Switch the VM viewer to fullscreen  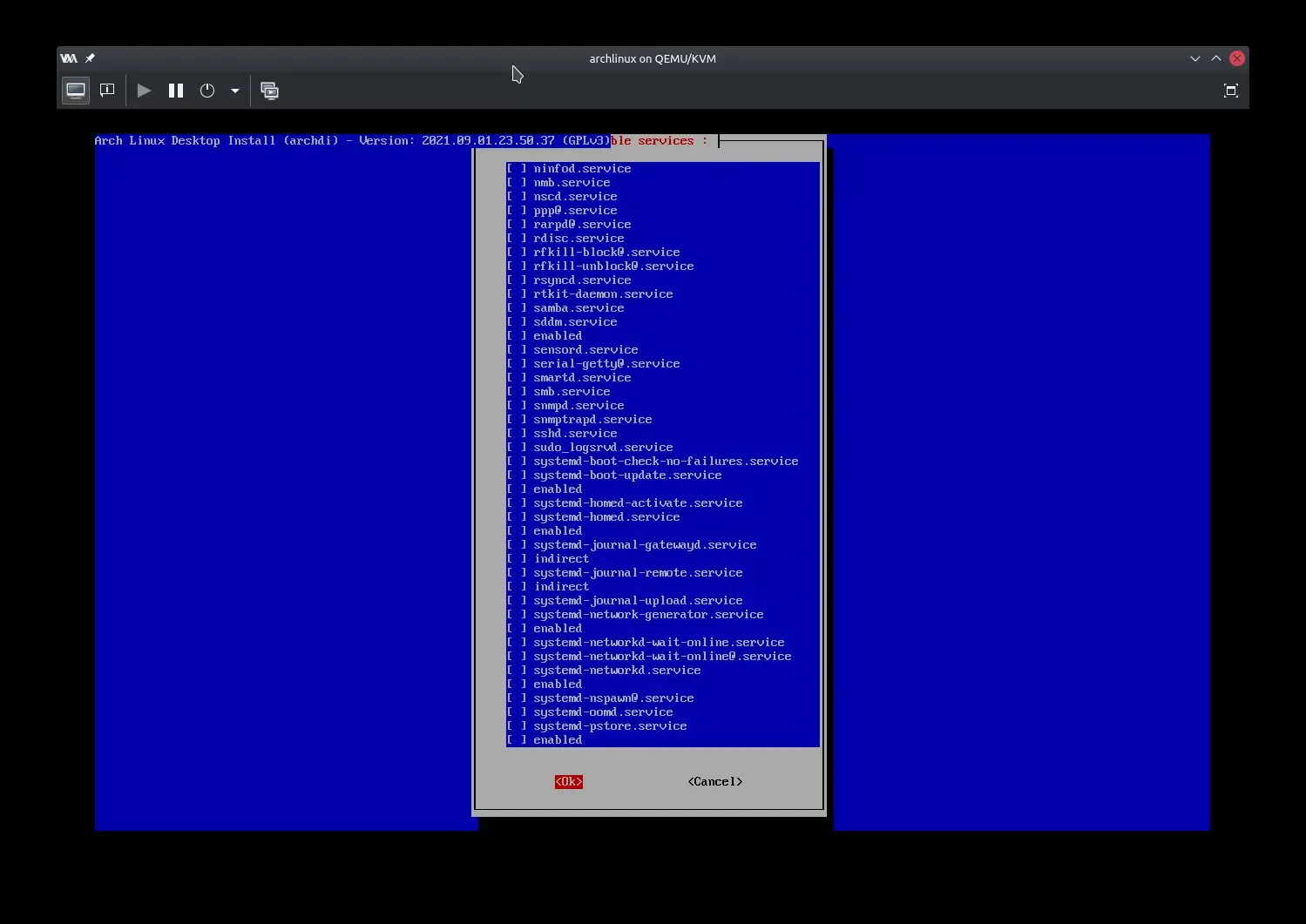coord(1230,91)
